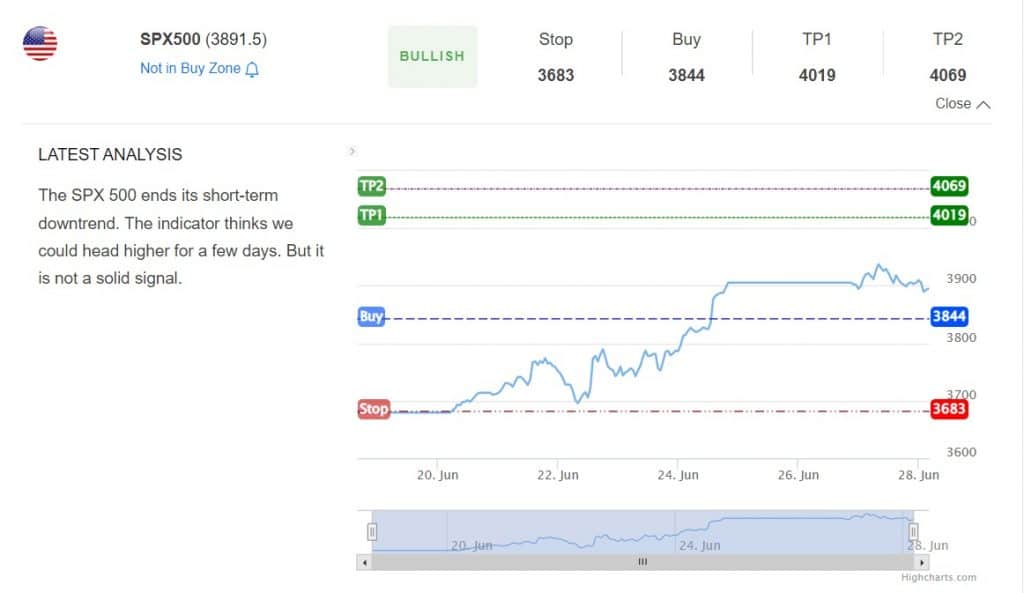The image size is (1024, 593).
Task: Click the right navigator range handle
Action: tap(914, 532)
